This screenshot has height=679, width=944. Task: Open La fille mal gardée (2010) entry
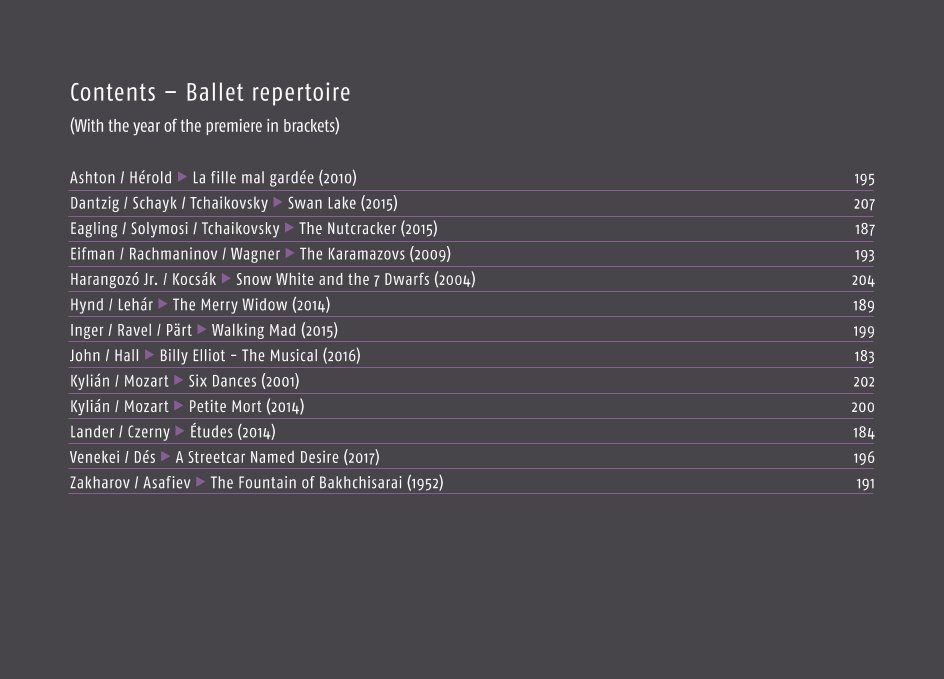tap(471, 178)
